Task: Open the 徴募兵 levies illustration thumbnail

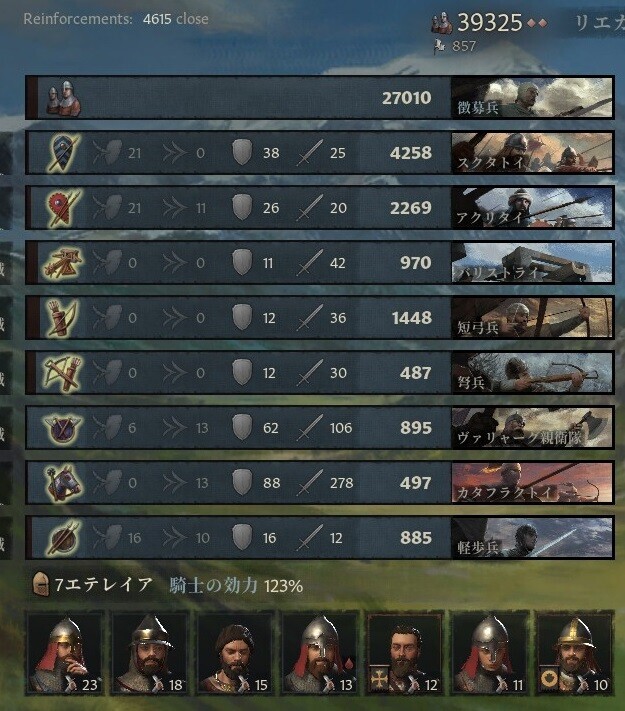Action: [532, 98]
